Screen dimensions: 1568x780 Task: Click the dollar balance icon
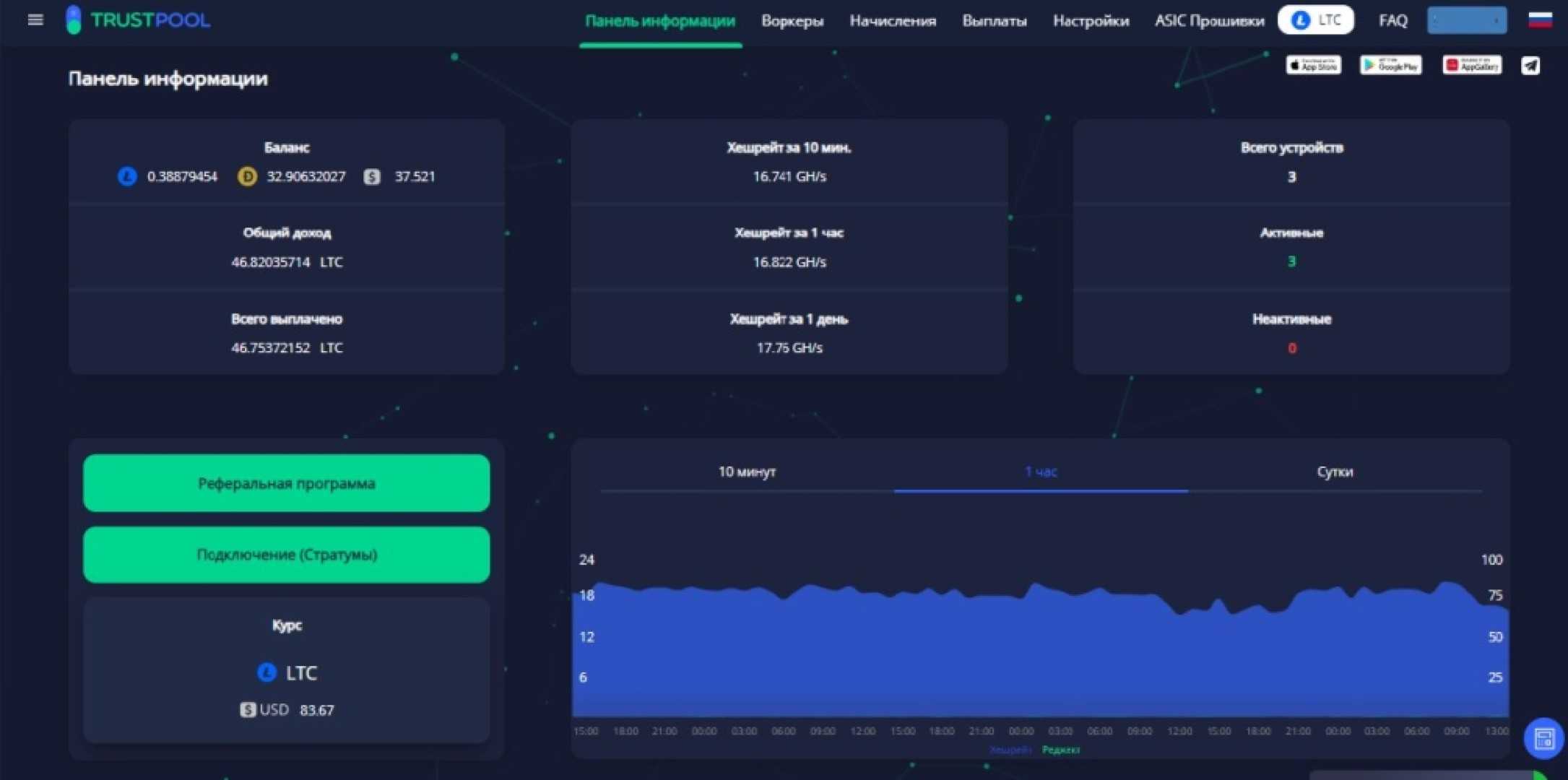(x=372, y=176)
